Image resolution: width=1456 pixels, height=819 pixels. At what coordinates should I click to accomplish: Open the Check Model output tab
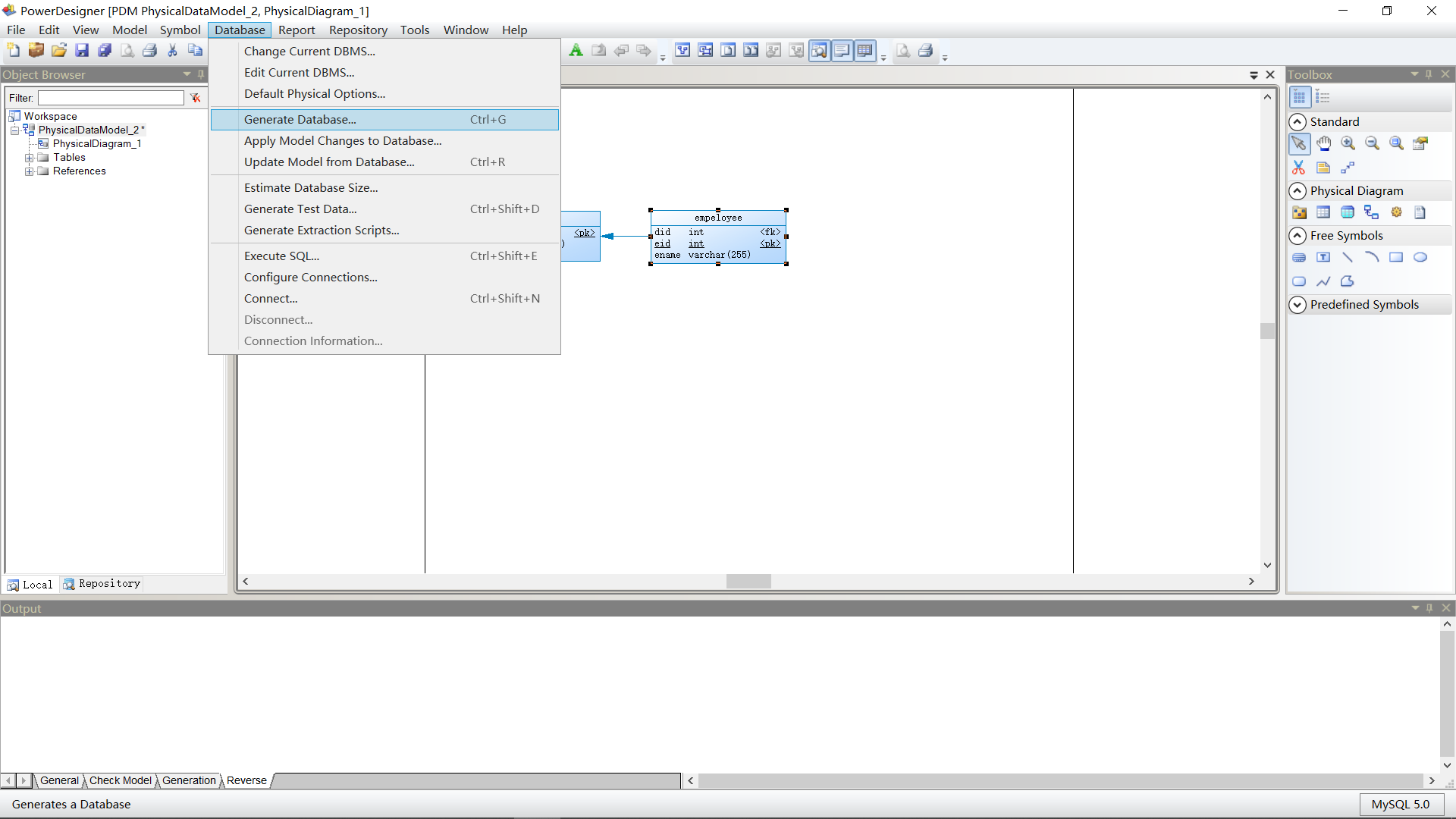pyautogui.click(x=120, y=780)
